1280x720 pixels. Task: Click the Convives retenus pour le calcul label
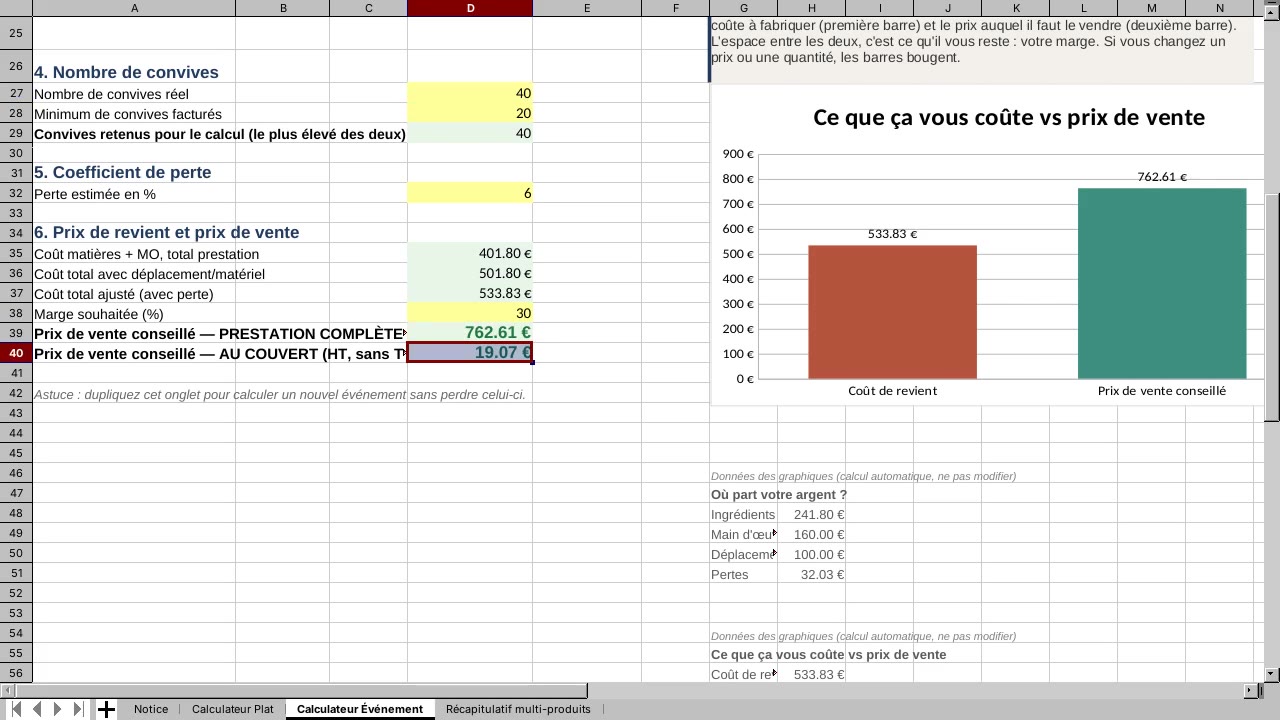click(220, 134)
